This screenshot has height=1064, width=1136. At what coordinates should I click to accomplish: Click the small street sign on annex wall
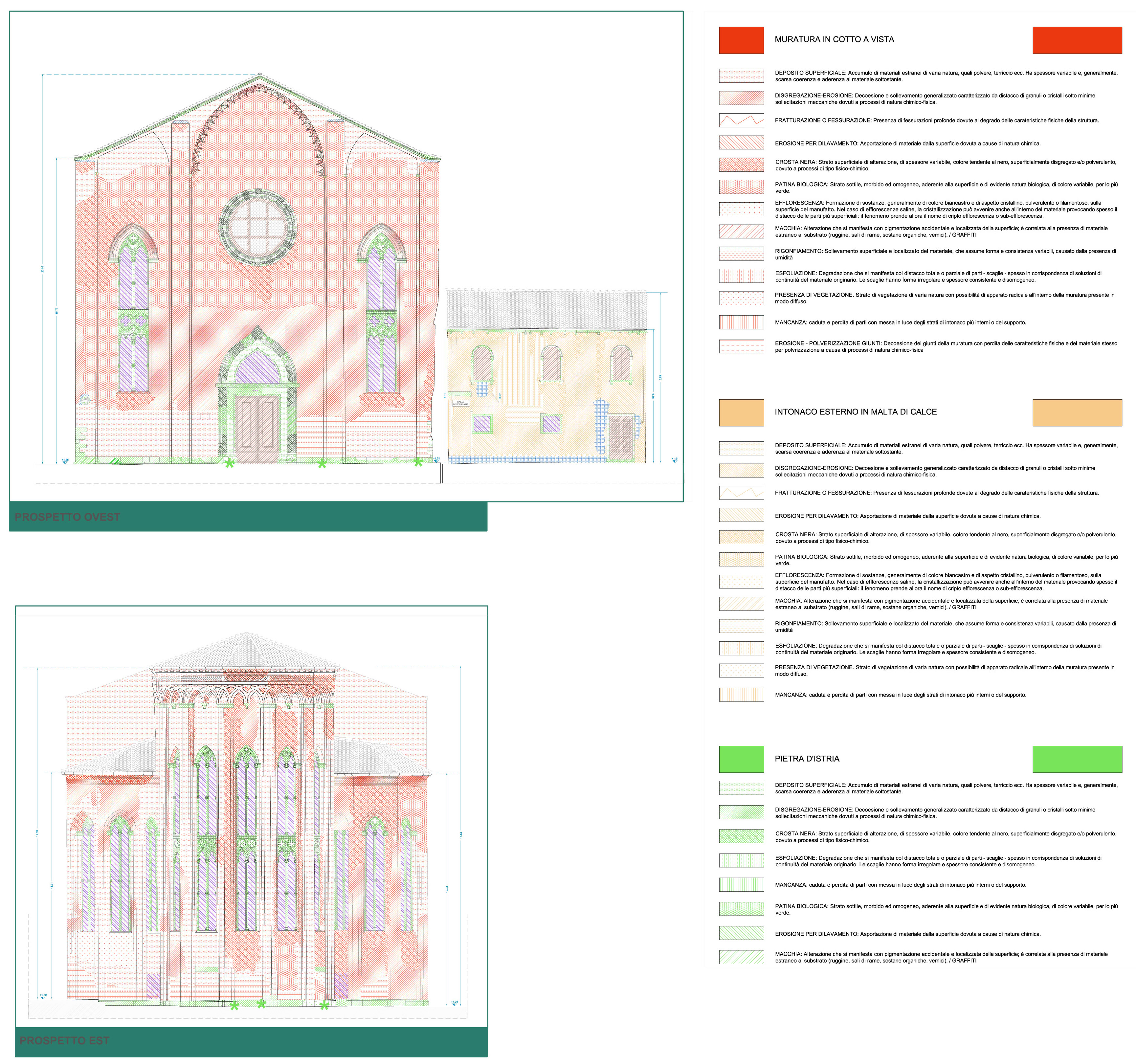coord(460,403)
